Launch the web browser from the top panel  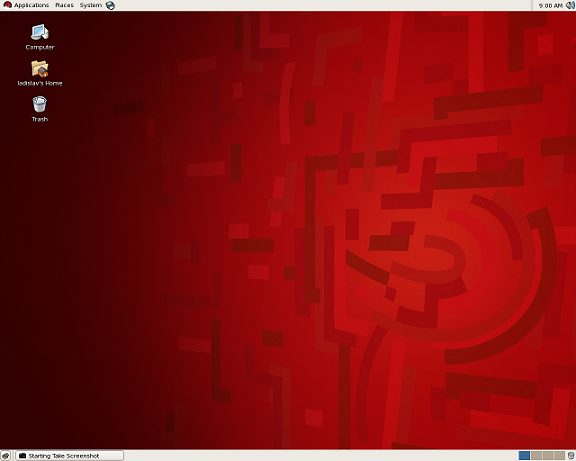coord(110,5)
